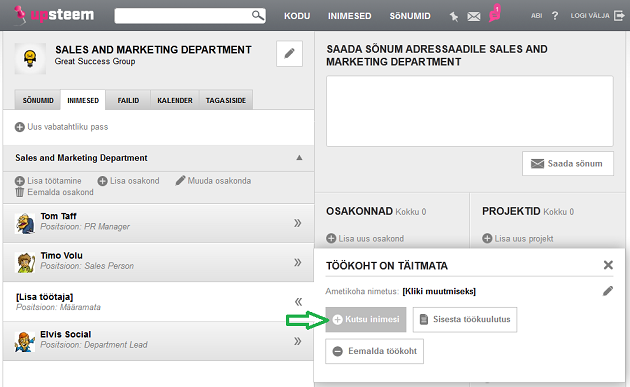Collapse the Sales and Marketing Department section

tap(299, 158)
